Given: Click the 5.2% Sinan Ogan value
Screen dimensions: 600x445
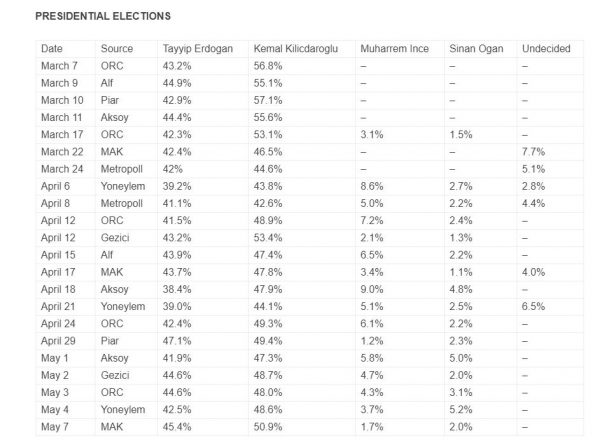Looking at the screenshot, I should [x=461, y=410].
